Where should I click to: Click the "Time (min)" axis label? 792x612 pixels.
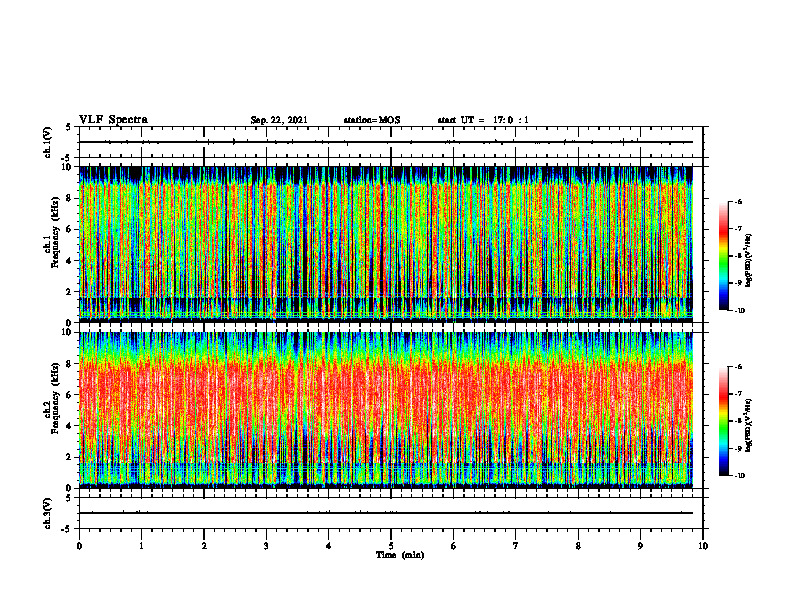pyautogui.click(x=400, y=555)
